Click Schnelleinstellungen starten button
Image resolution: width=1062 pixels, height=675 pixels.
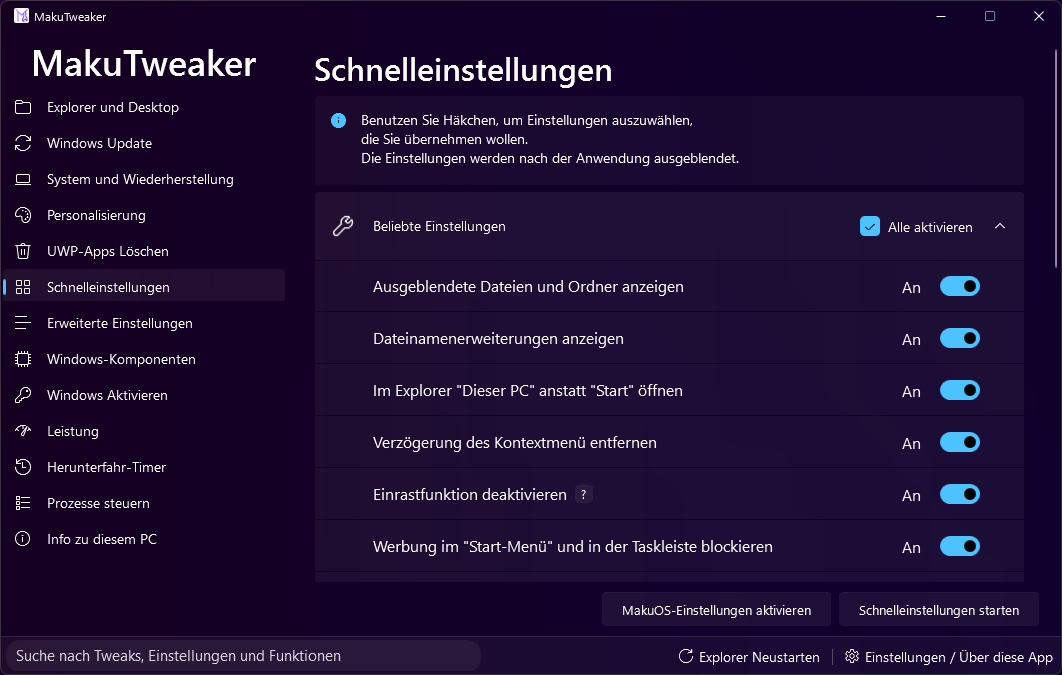click(x=939, y=610)
